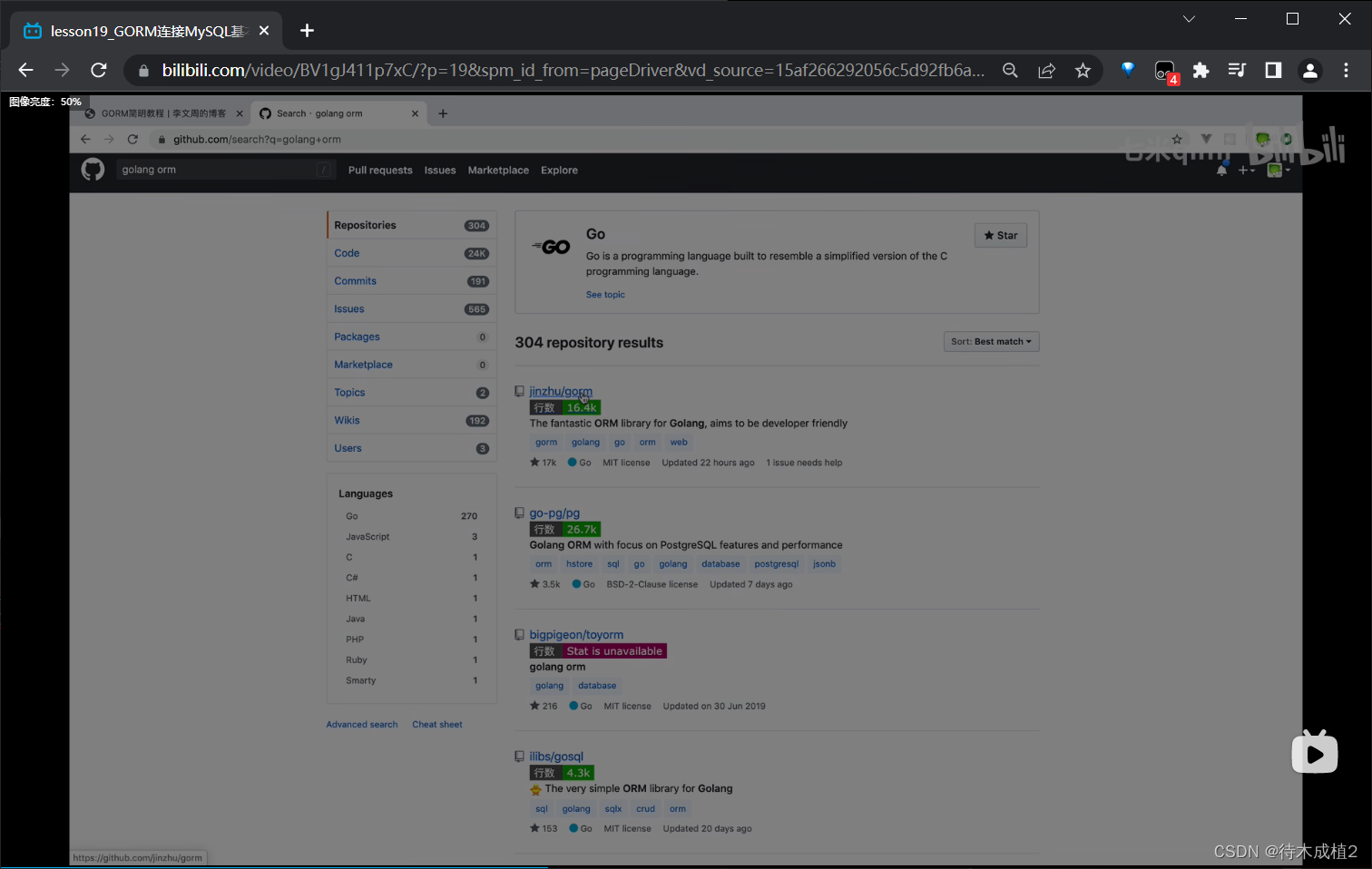This screenshot has height=869, width=1372.
Task: Click the GitHub octocat logo
Action: (93, 170)
